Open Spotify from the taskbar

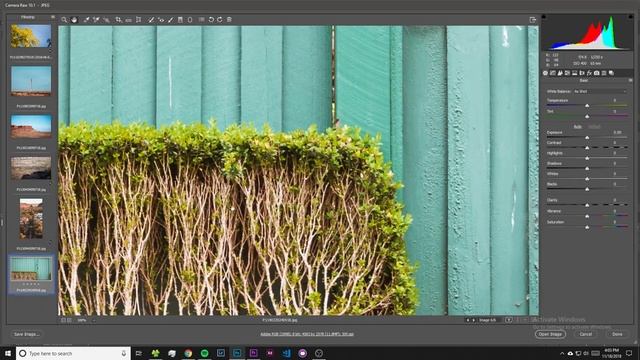coord(204,353)
